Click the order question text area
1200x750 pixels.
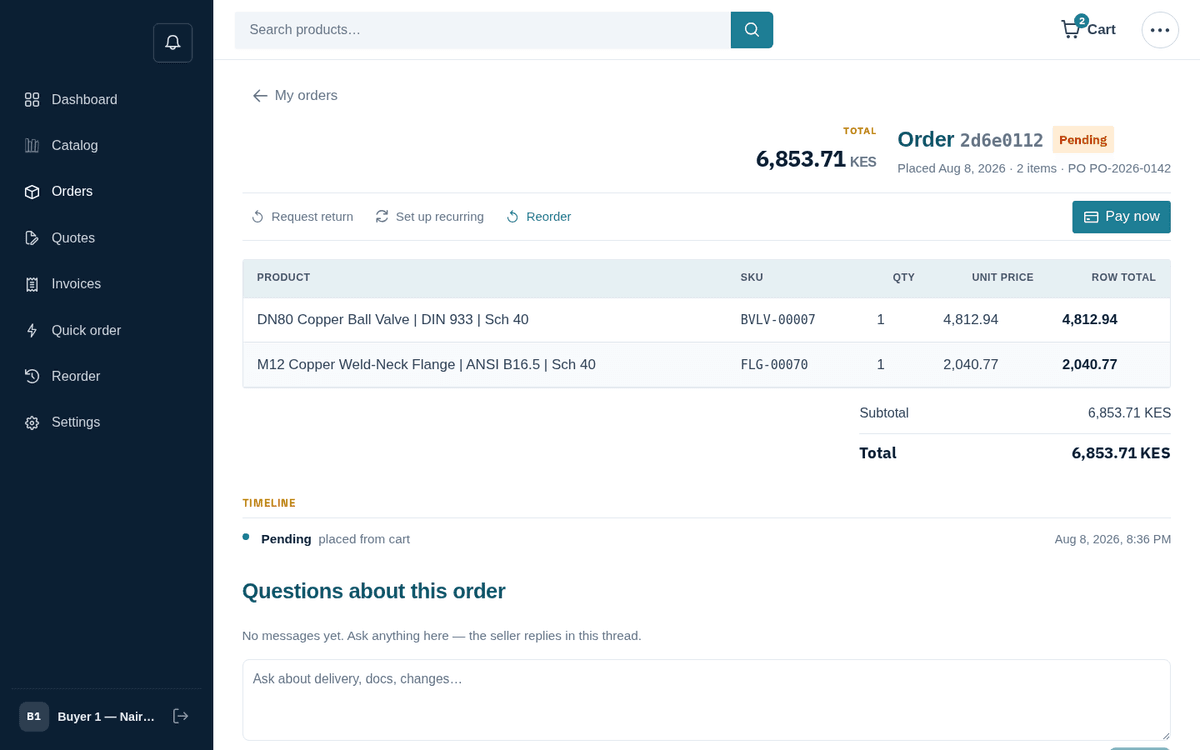[706, 700]
